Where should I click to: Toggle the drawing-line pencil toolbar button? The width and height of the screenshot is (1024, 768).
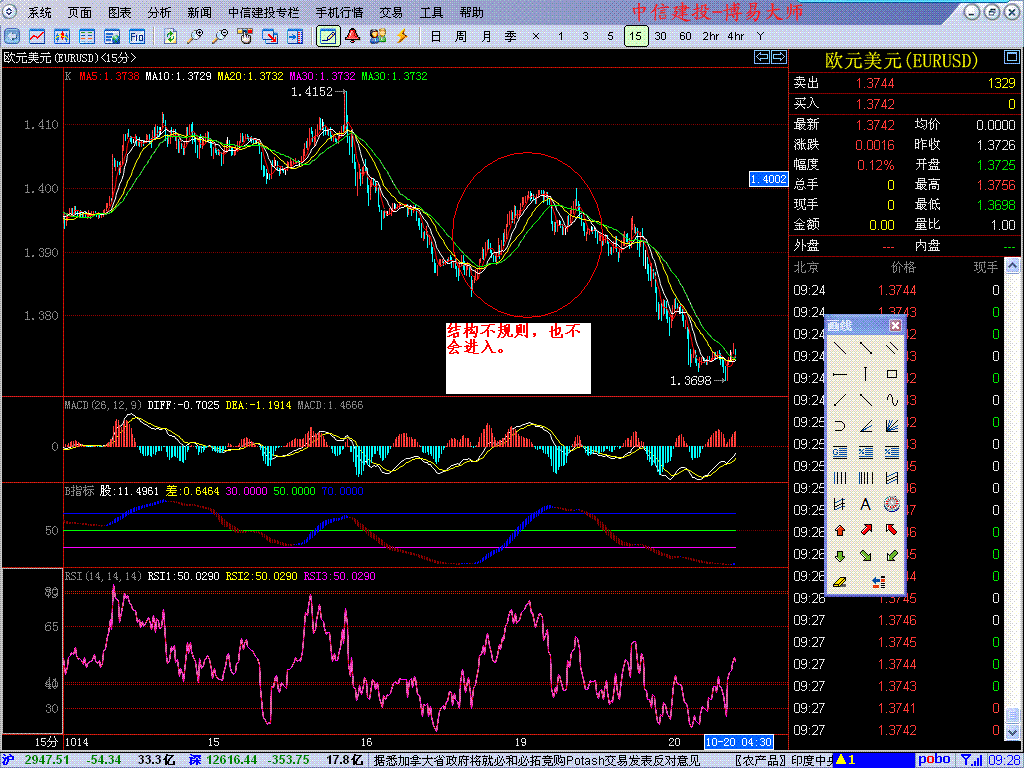328,36
